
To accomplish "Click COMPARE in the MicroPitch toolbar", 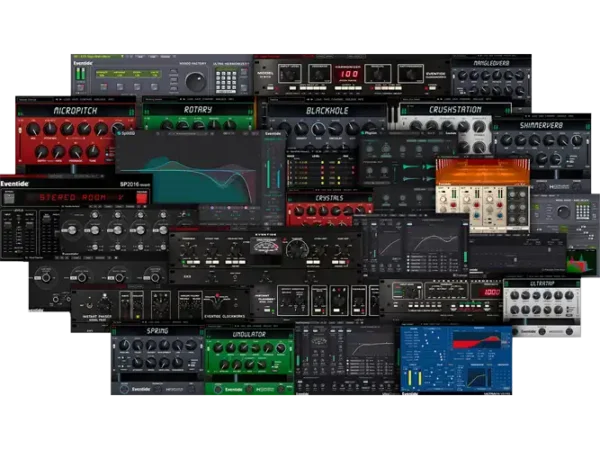I will click(88, 99).
